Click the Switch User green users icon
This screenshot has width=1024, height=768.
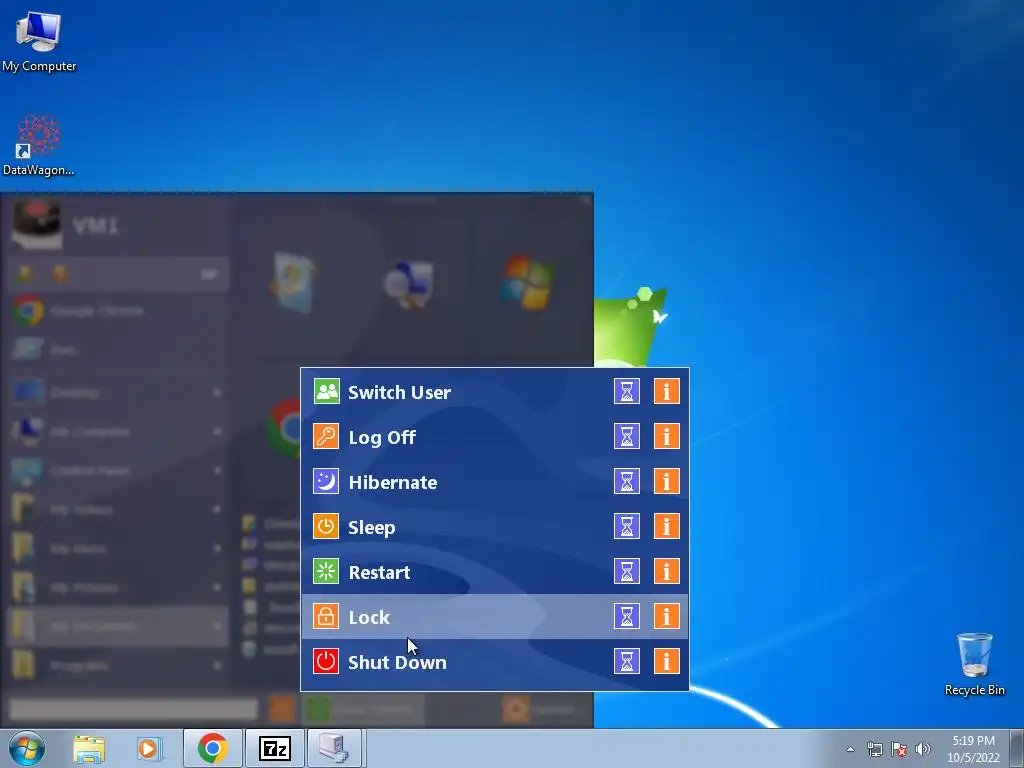click(x=326, y=392)
